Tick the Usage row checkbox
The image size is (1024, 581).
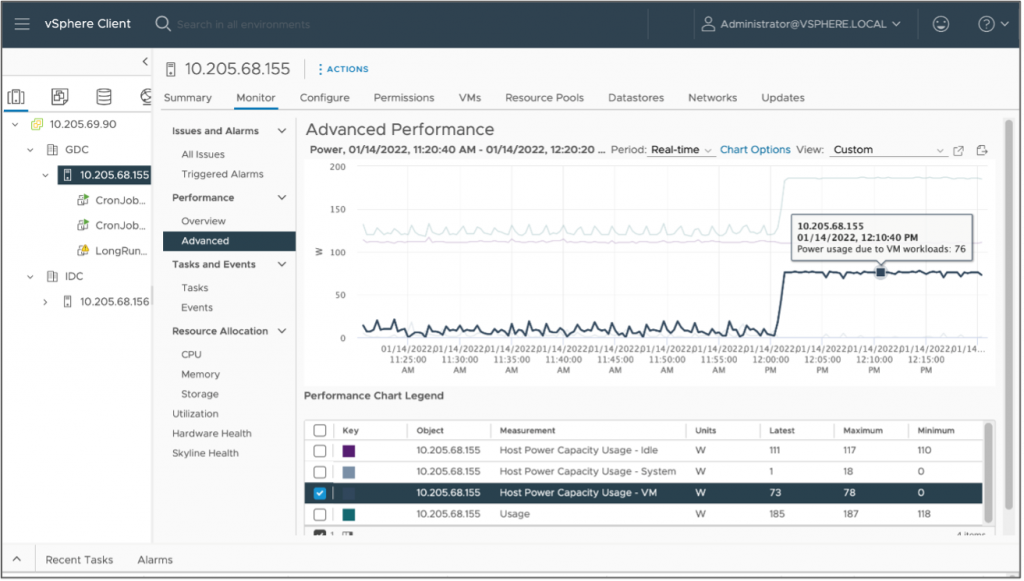pyautogui.click(x=320, y=514)
